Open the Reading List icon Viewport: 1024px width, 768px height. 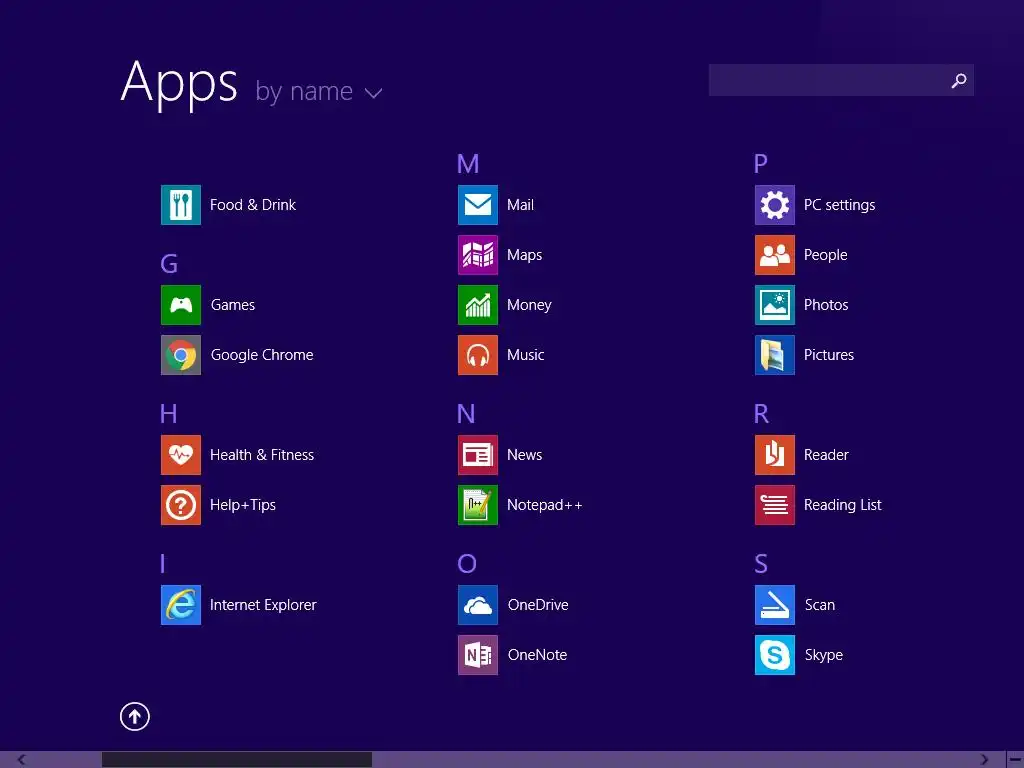tap(775, 505)
